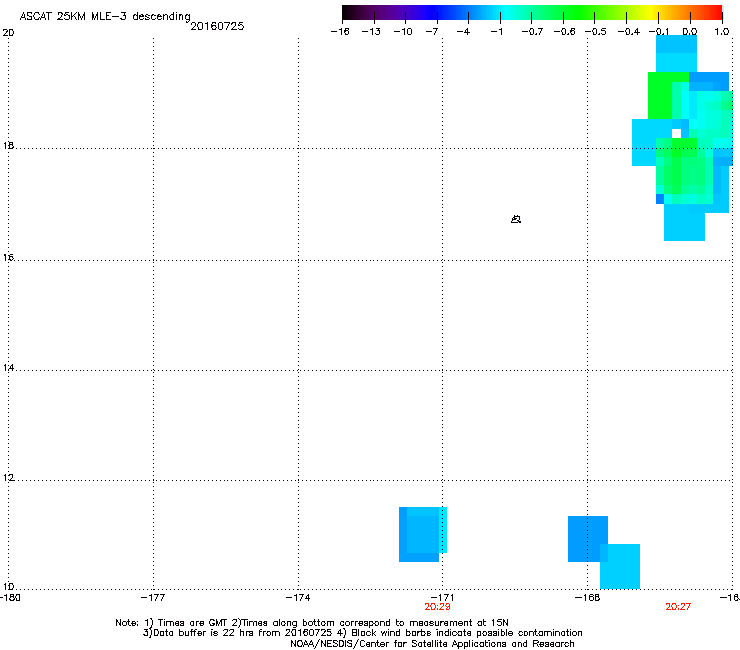Click the longitude label -177
740x650 pixels.
[153, 598]
